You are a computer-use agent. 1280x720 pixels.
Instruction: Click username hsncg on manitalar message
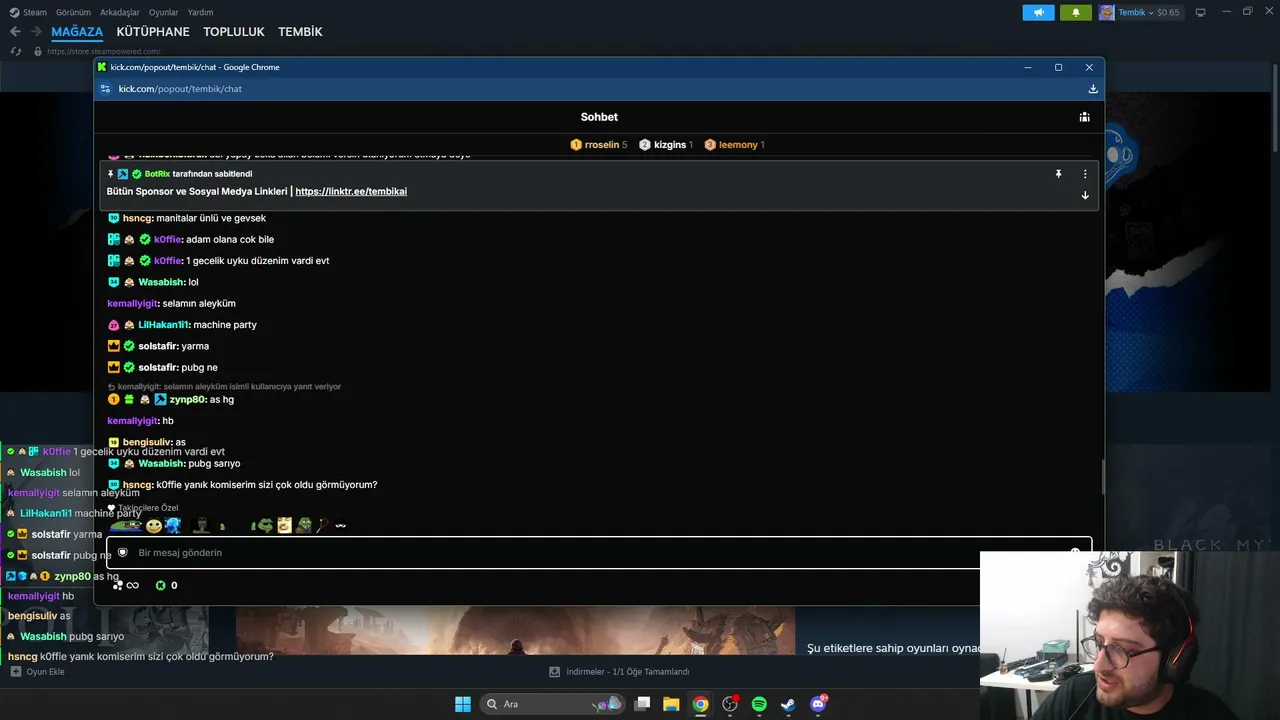[x=138, y=218]
